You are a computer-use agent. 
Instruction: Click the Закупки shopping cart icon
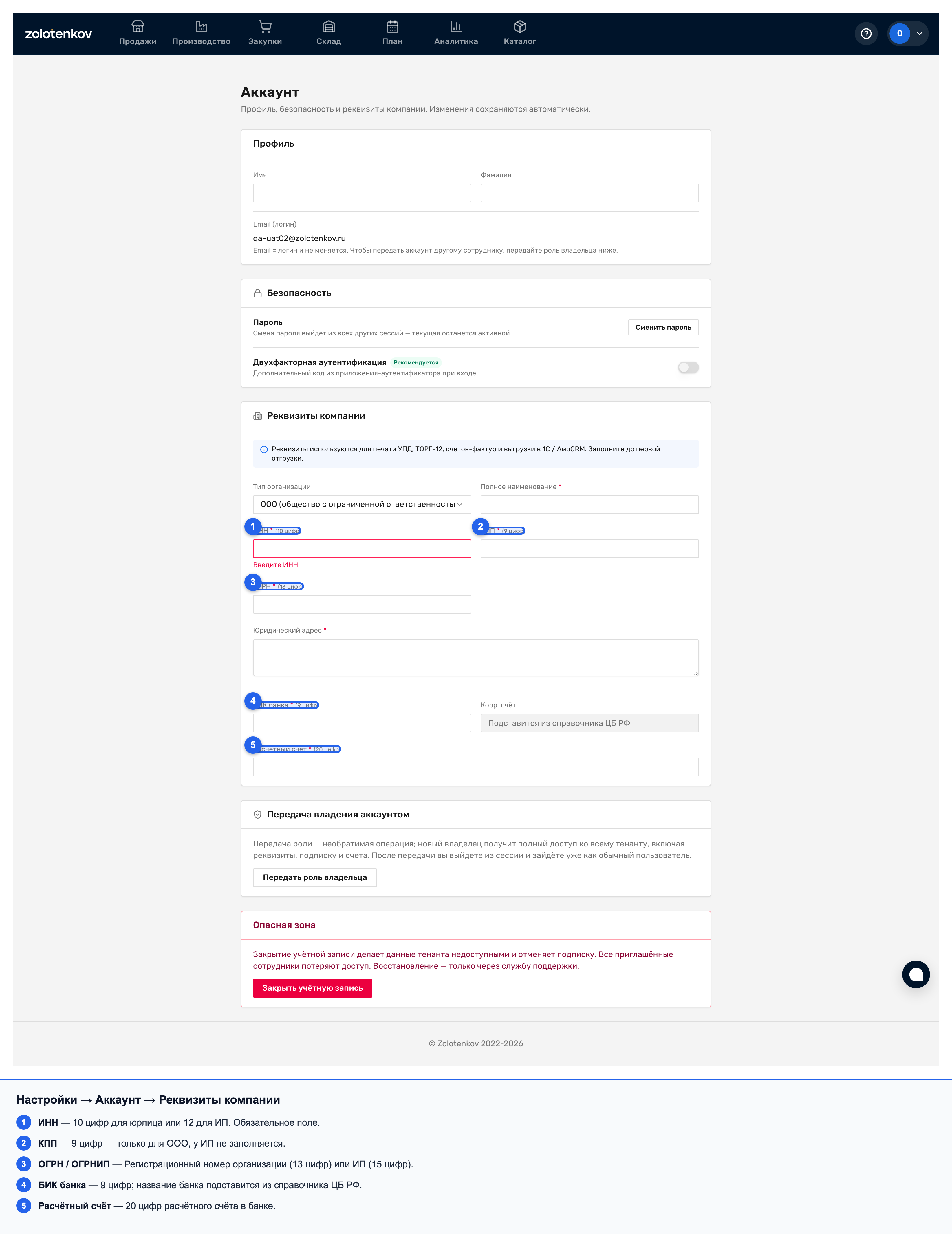265,27
